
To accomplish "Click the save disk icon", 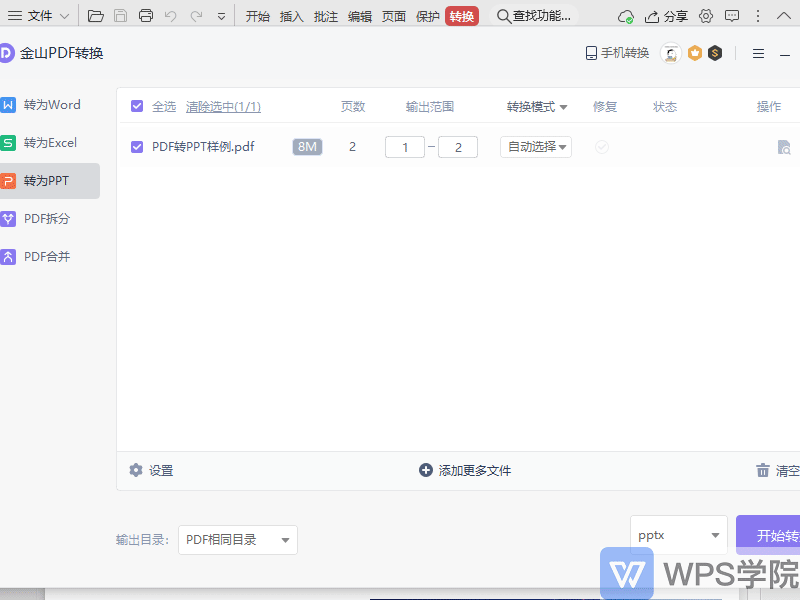I will 120,16.
